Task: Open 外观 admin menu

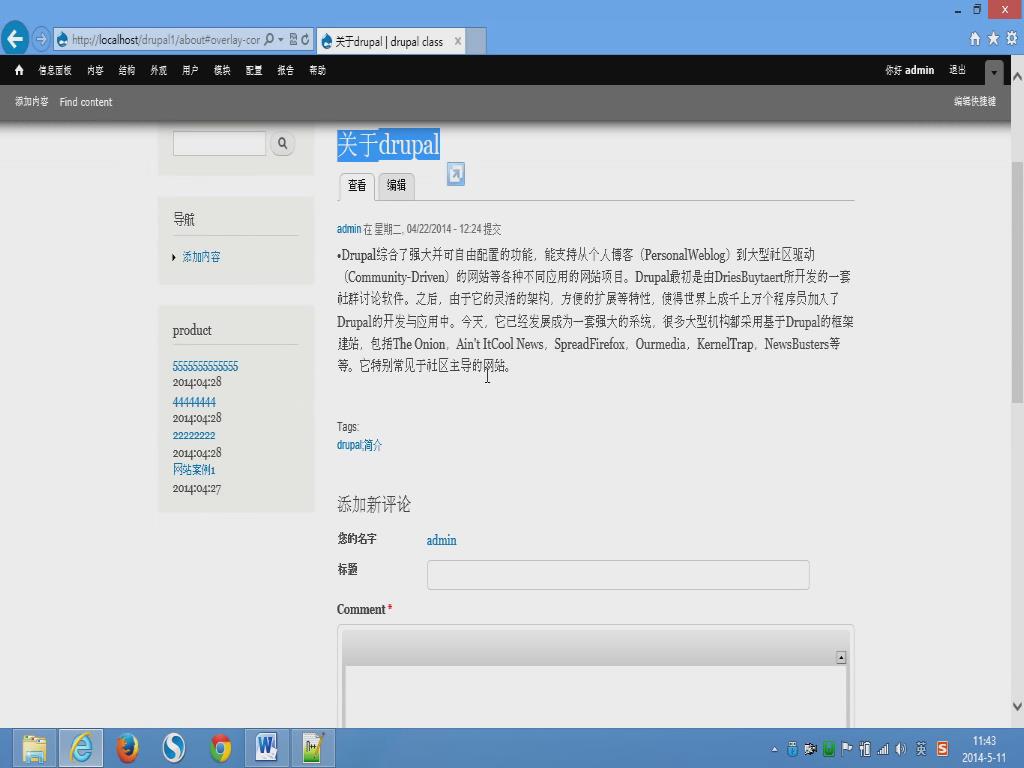Action: point(159,71)
